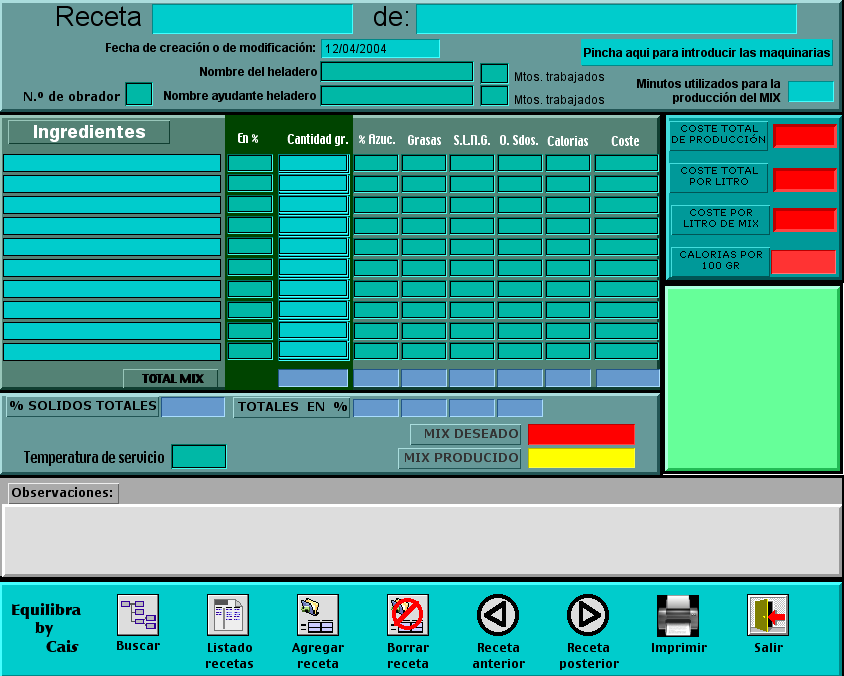This screenshot has height=676, width=844.
Task: Click the MIX PRODUCIDO label button
Action: coord(460,458)
